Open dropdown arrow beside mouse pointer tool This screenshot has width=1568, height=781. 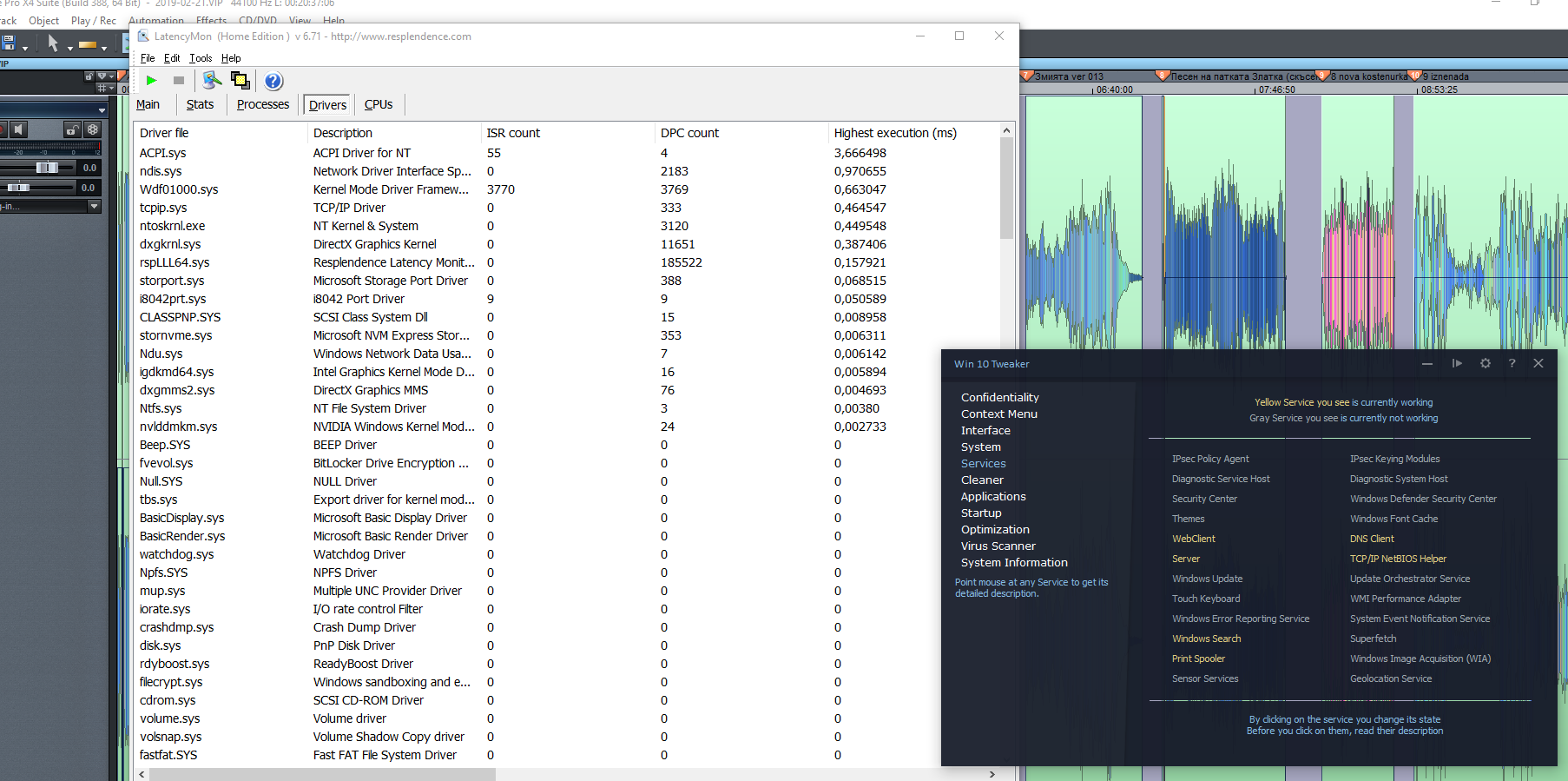pos(69,47)
